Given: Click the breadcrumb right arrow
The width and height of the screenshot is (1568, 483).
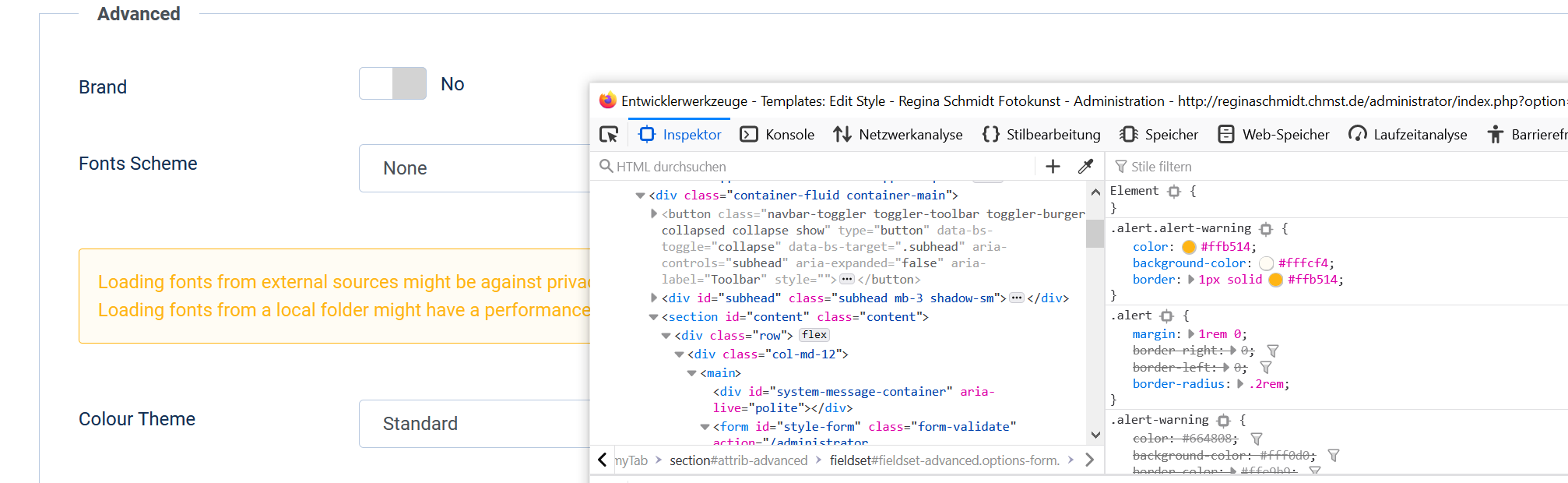Looking at the screenshot, I should (x=1090, y=460).
